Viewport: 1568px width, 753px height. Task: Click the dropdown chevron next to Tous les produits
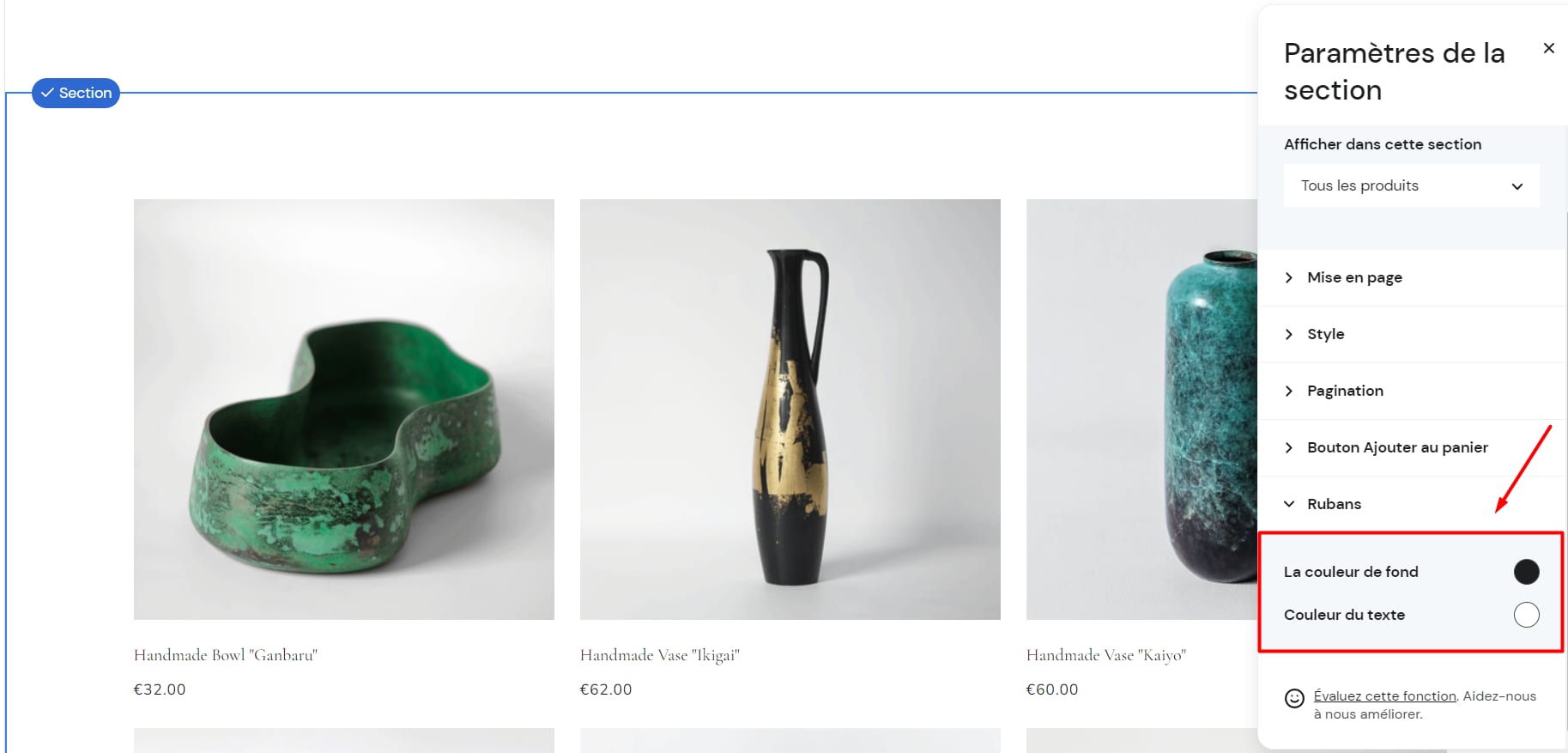coord(1517,186)
